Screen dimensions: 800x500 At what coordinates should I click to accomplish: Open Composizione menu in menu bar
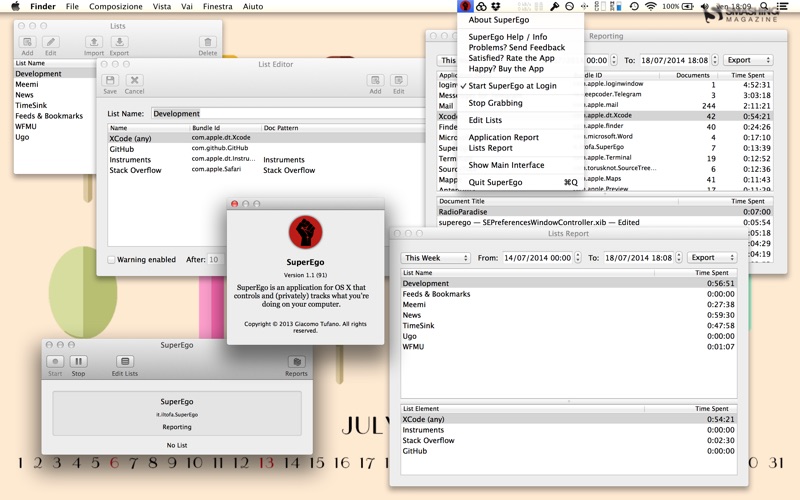[x=116, y=7]
